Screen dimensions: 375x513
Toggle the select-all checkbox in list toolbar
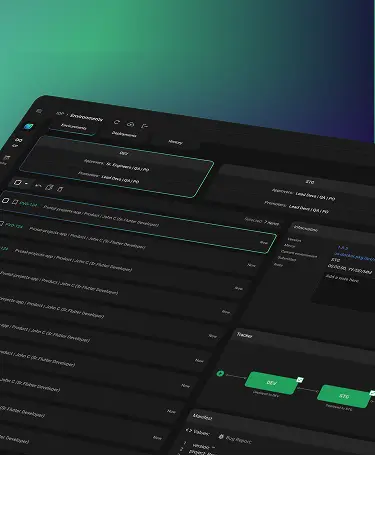click(18, 182)
